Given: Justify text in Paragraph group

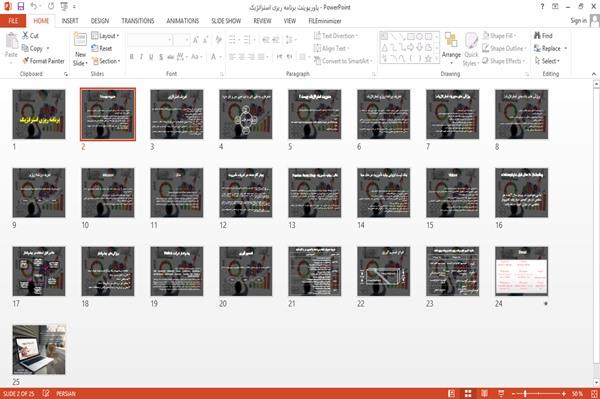Looking at the screenshot, I should 262,57.
